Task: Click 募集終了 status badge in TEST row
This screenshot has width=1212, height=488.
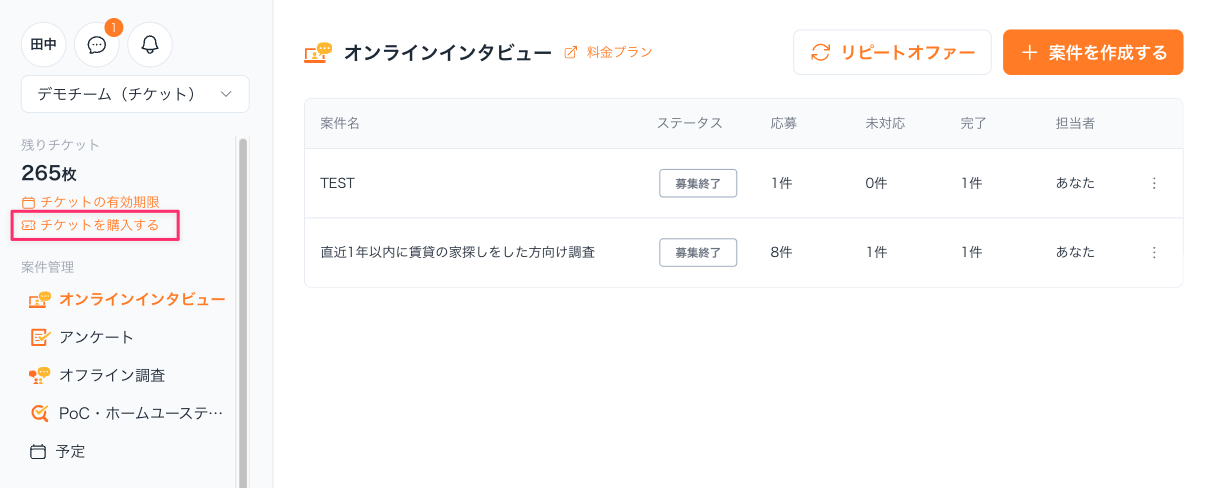Action: coord(698,183)
